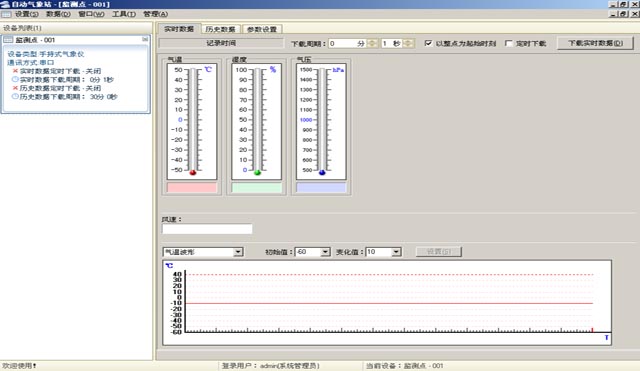The image size is (640, 371).
Task: Click the clock icon next to 实时数据下载周期
Action: point(15,79)
